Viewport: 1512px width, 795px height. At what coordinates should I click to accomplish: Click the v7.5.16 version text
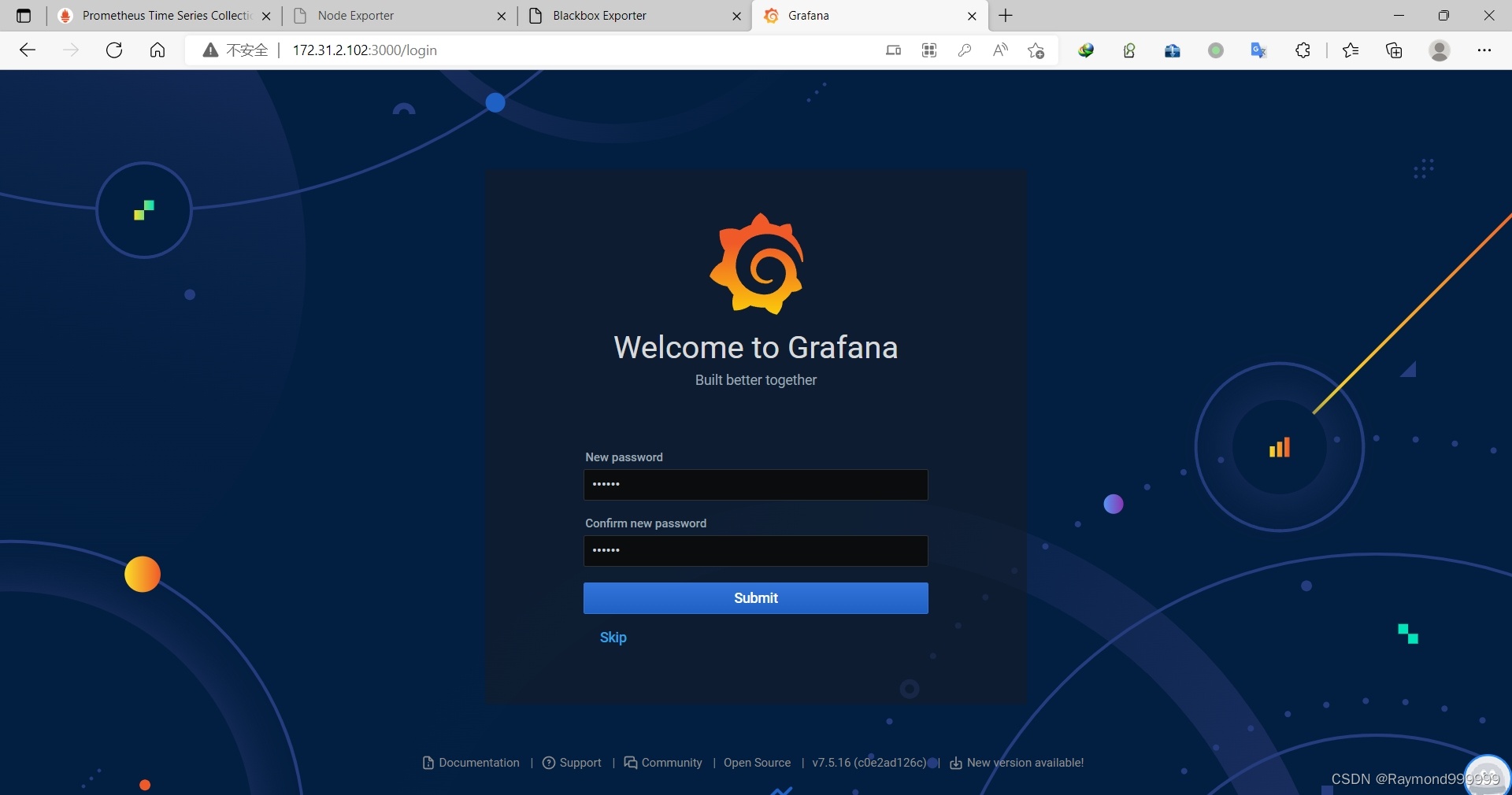point(869,763)
